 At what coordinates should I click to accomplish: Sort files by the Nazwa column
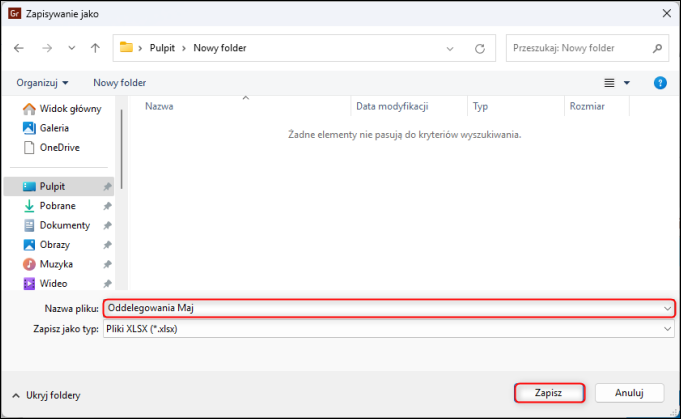pos(160,105)
